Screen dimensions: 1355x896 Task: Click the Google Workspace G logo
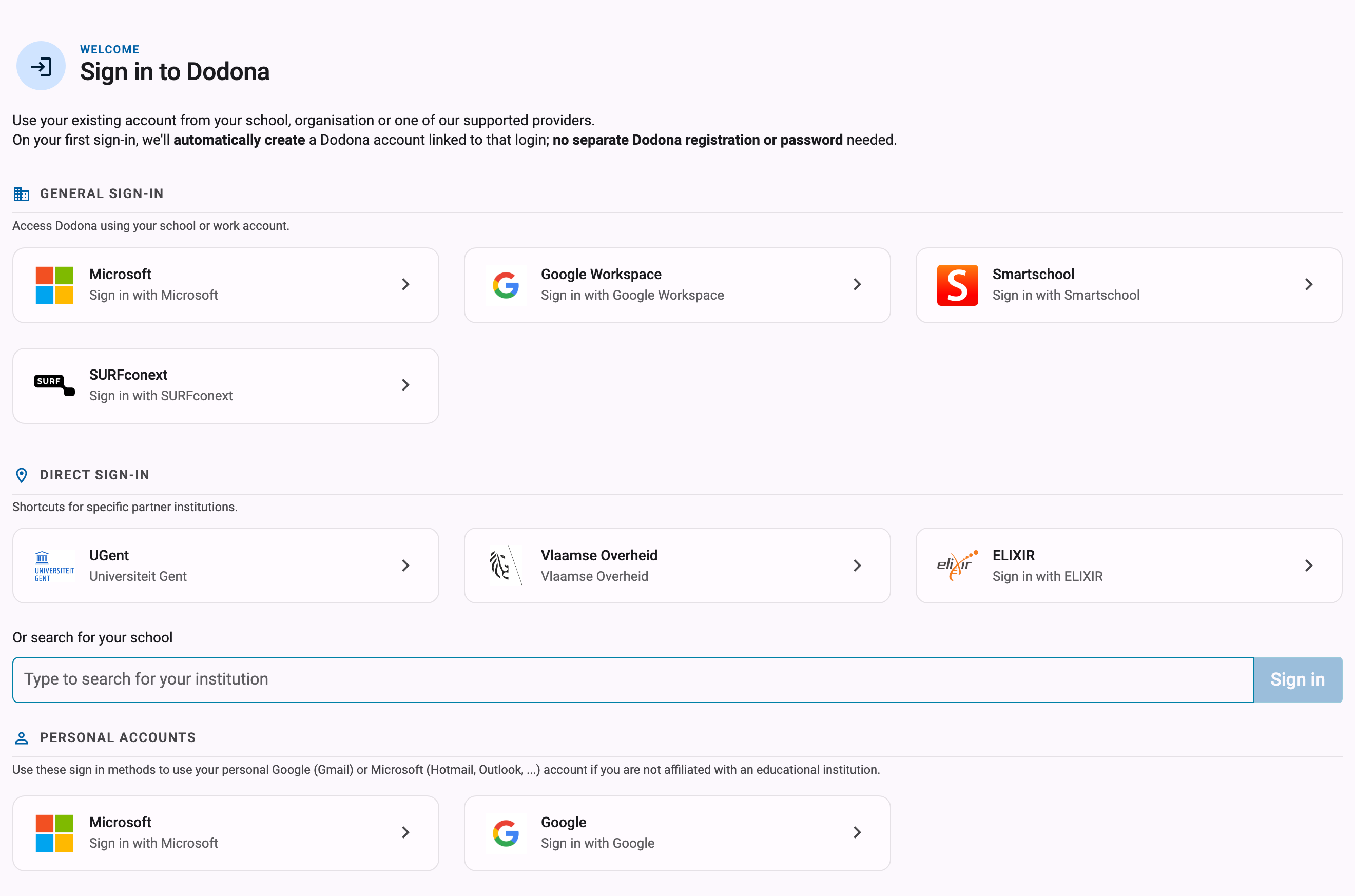(x=506, y=285)
